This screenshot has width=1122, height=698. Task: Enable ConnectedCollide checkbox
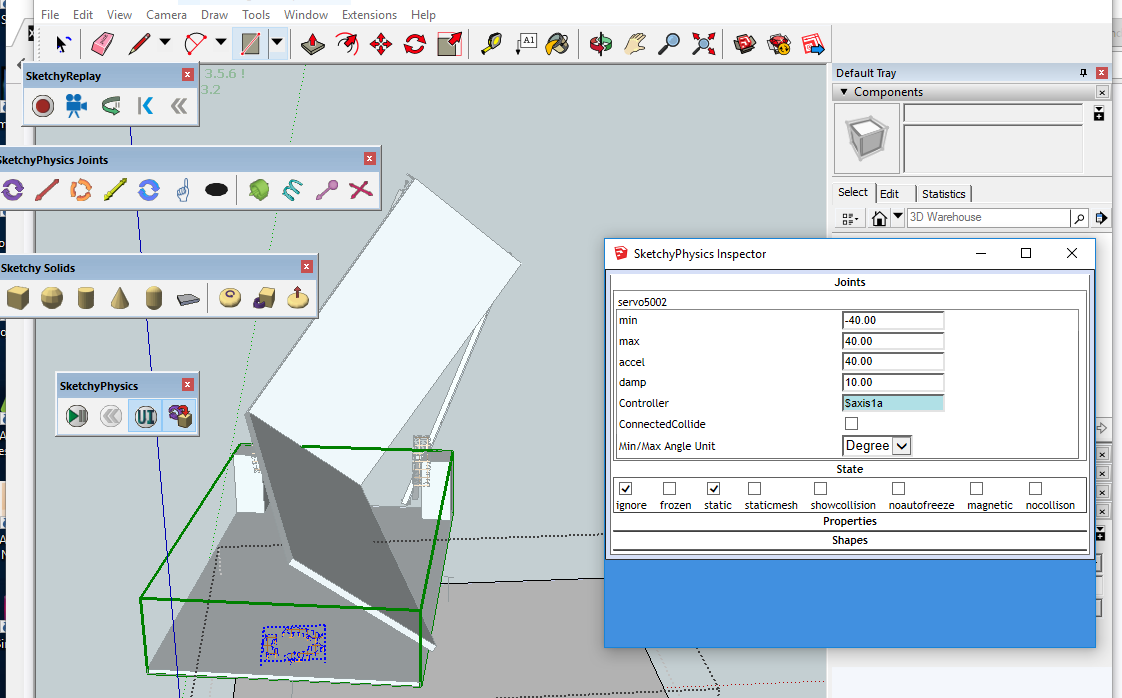click(852, 424)
